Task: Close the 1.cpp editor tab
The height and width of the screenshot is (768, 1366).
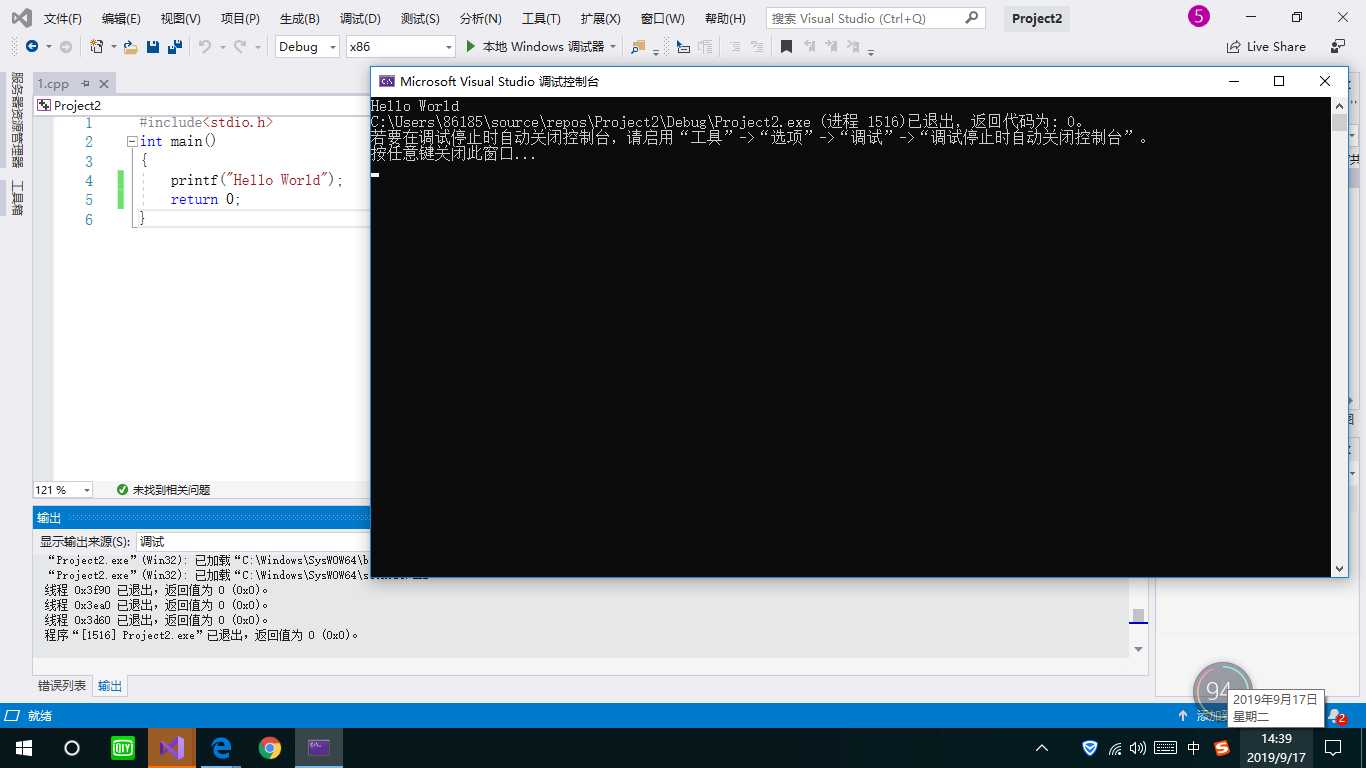Action: coord(104,84)
